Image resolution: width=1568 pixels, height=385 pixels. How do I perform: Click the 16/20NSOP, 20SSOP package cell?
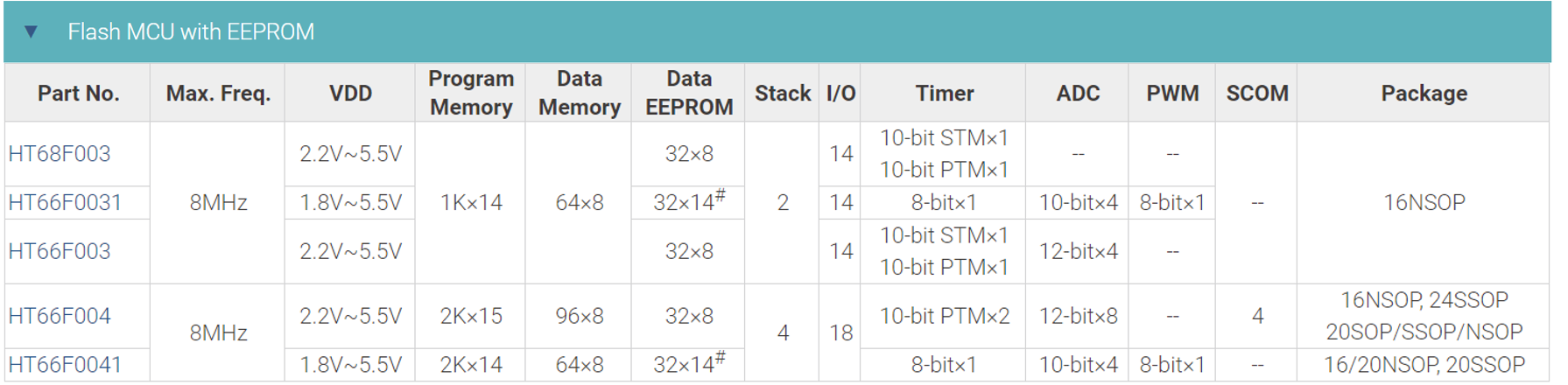[x=1424, y=365]
